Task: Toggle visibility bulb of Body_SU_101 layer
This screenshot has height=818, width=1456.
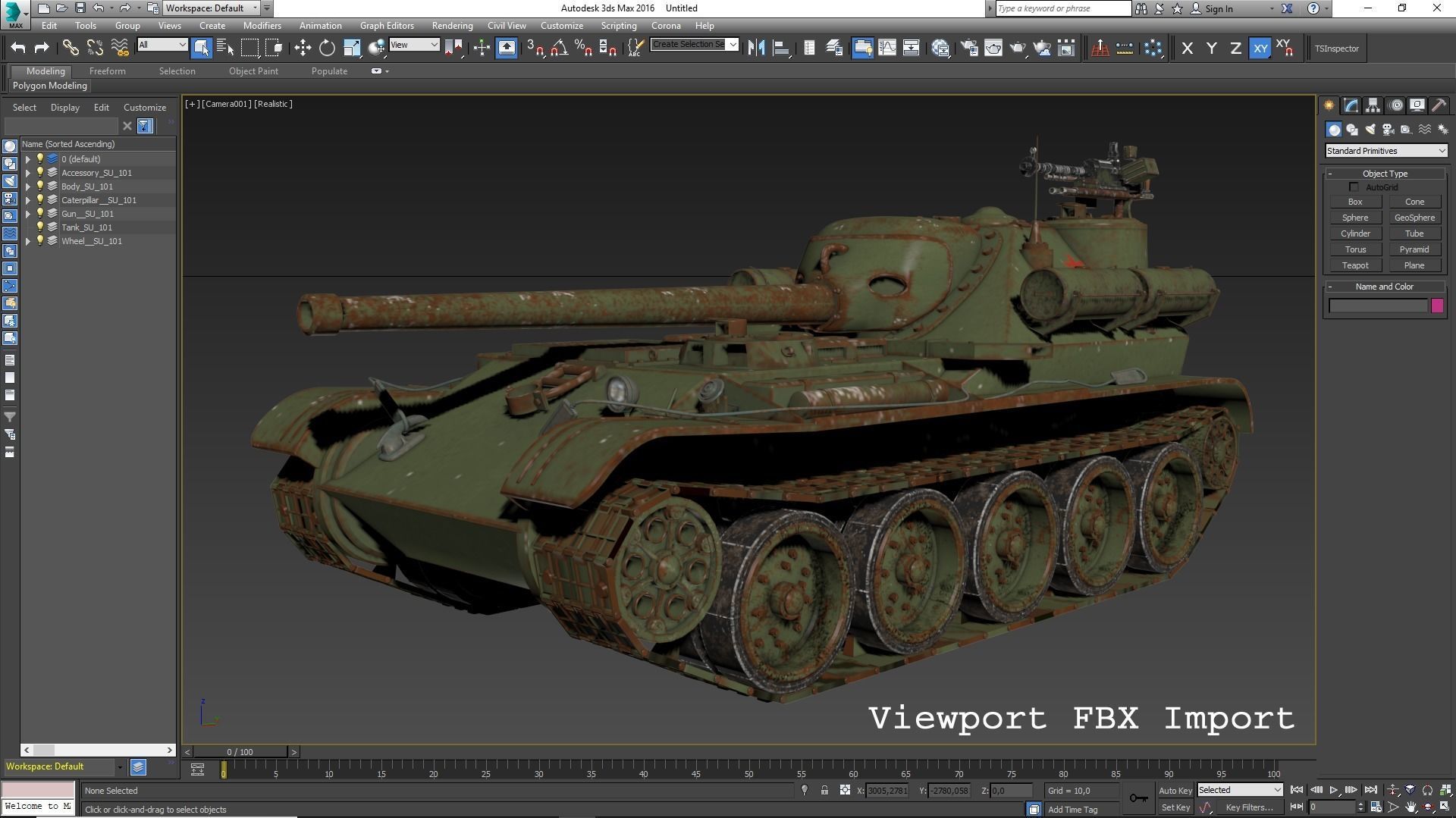Action: (x=40, y=186)
